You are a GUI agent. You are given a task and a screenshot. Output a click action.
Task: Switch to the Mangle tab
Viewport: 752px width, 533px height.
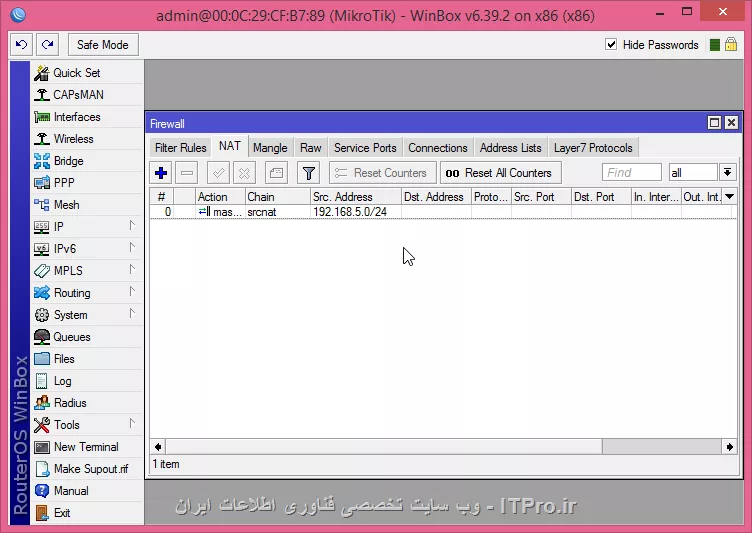point(270,148)
